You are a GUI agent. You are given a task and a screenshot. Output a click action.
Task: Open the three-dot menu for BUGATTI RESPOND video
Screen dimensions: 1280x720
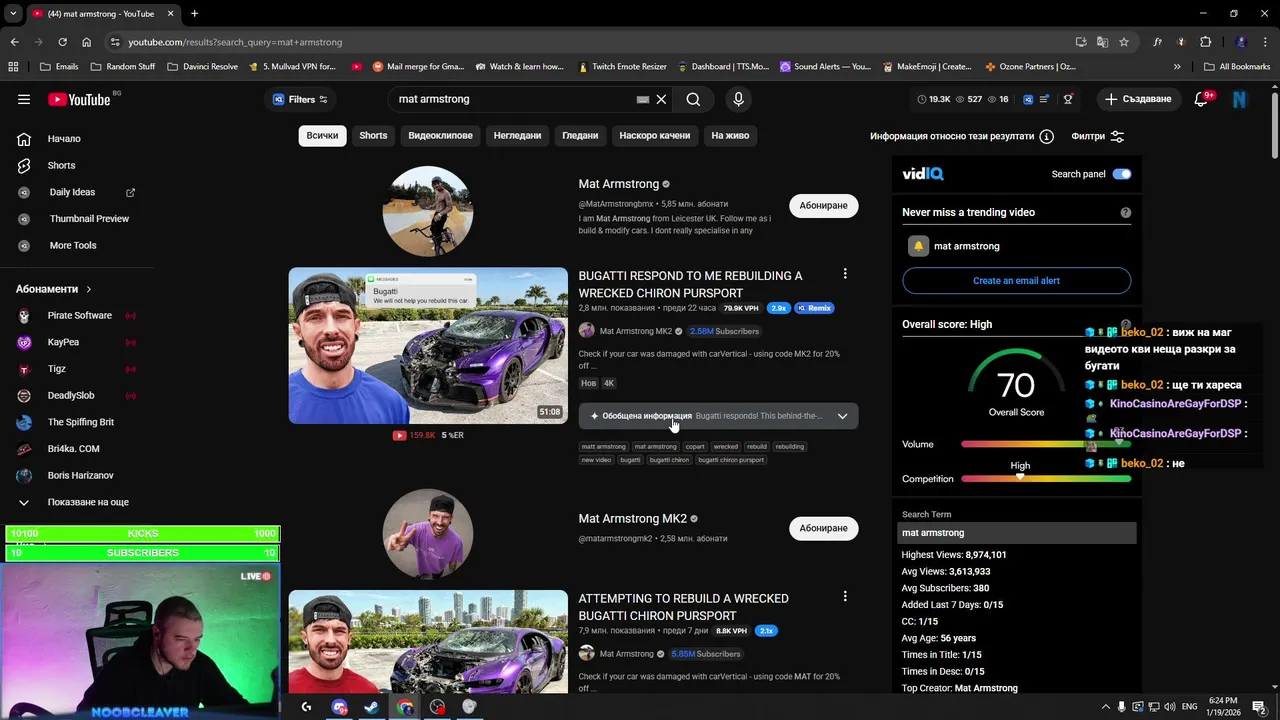[x=845, y=274]
